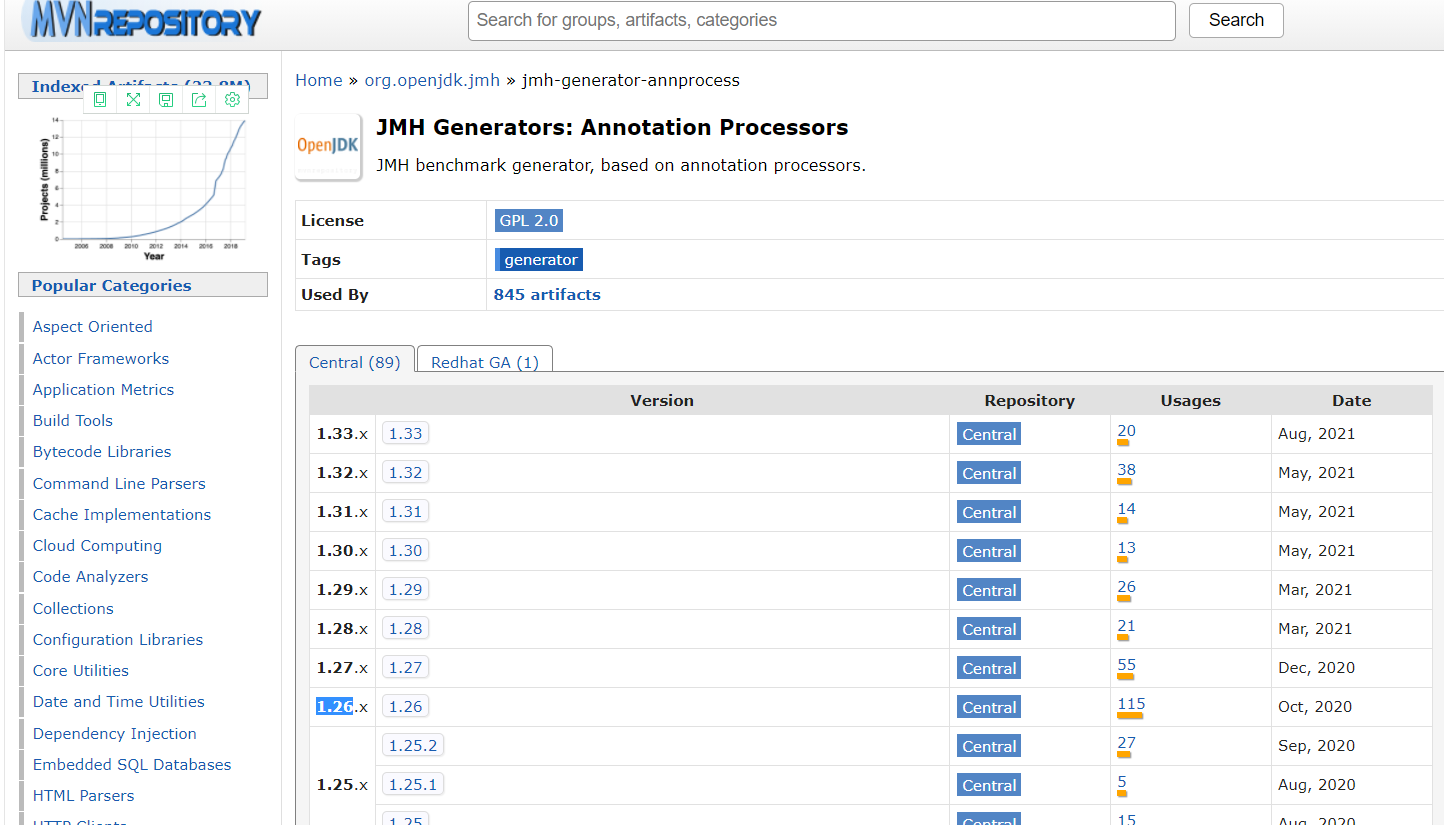Open Aspect Oriented category
The height and width of the screenshot is (825, 1444).
tap(92, 327)
